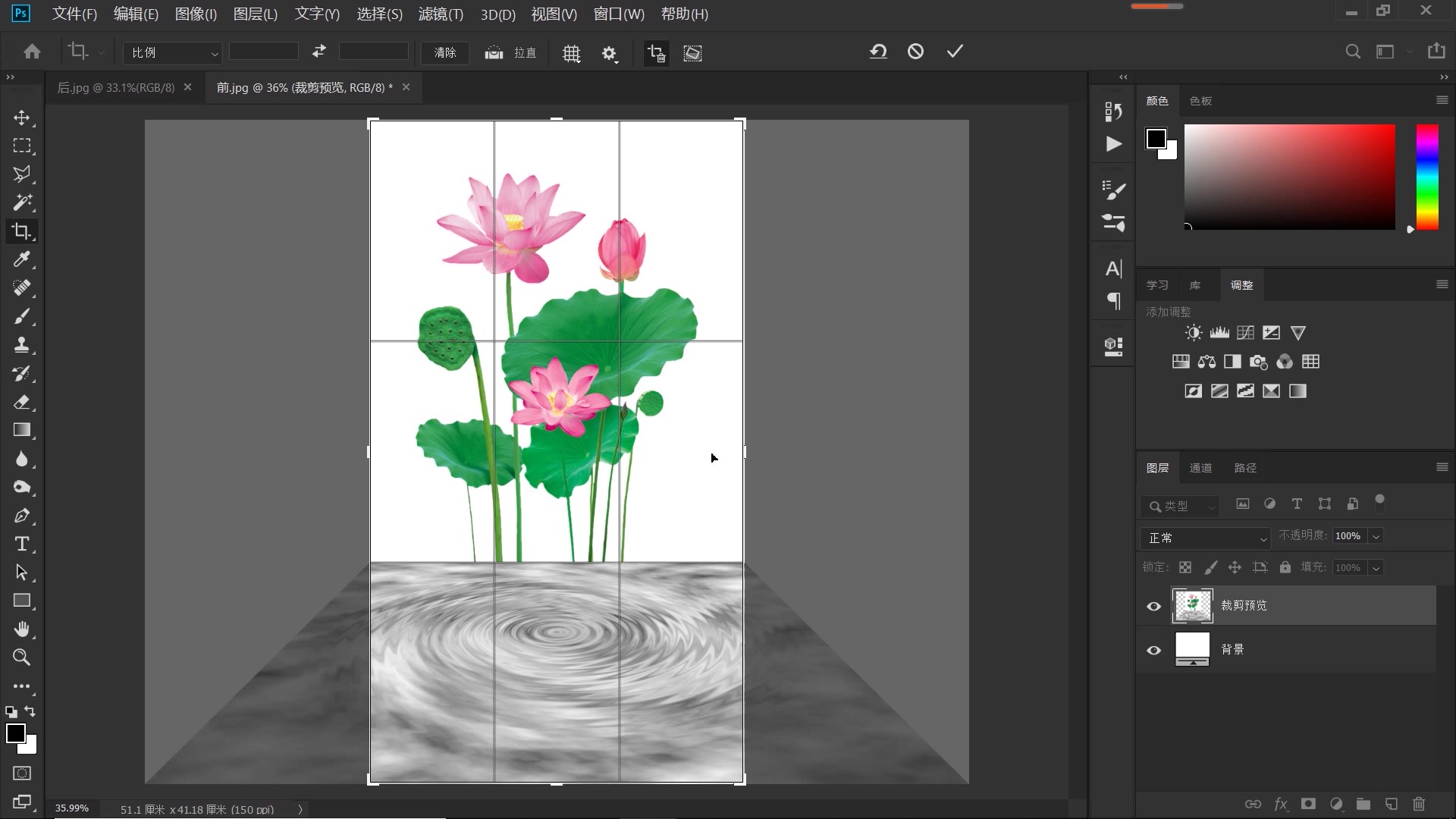Click the delete layer trash icon

coord(1419,804)
